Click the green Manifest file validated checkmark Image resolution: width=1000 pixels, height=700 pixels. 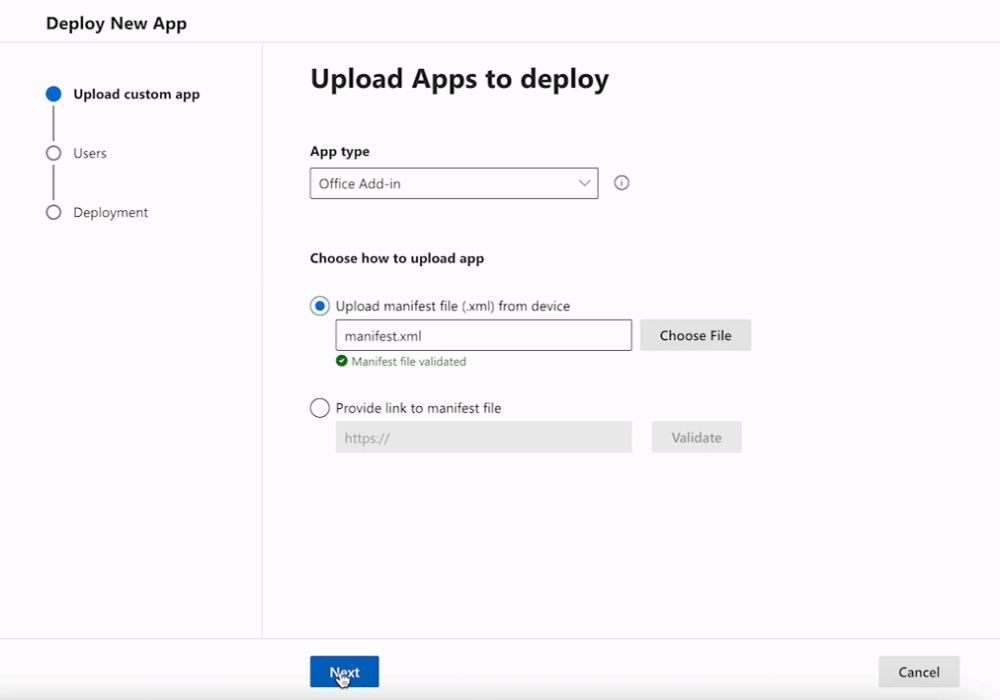[x=342, y=361]
